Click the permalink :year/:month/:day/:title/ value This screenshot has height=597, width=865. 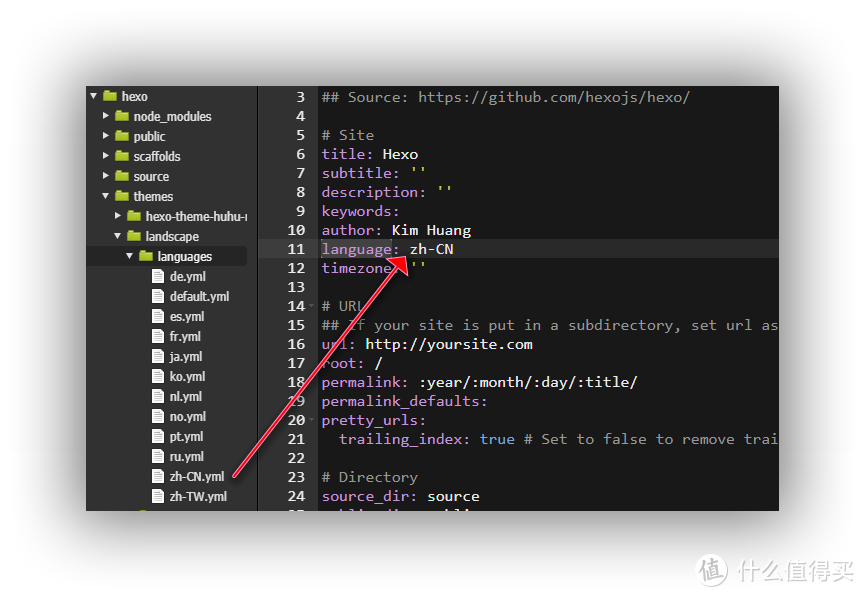528,382
